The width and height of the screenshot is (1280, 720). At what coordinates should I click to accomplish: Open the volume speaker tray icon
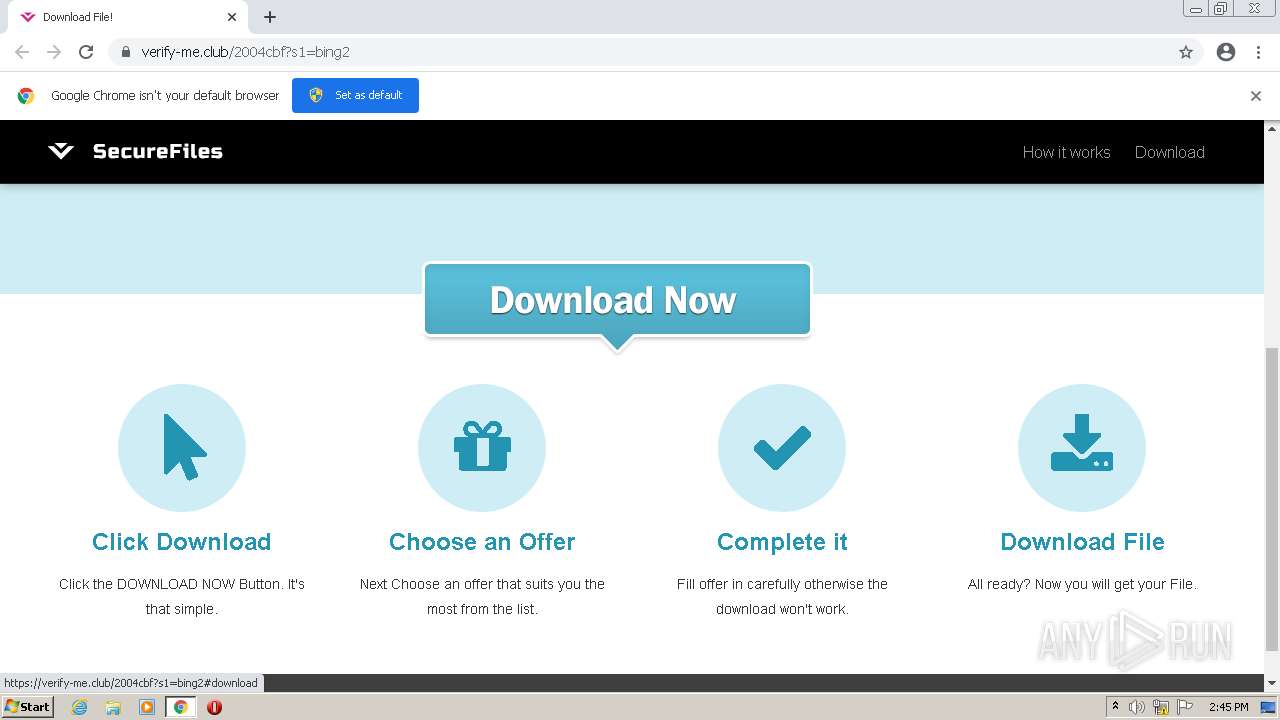[x=1137, y=707]
